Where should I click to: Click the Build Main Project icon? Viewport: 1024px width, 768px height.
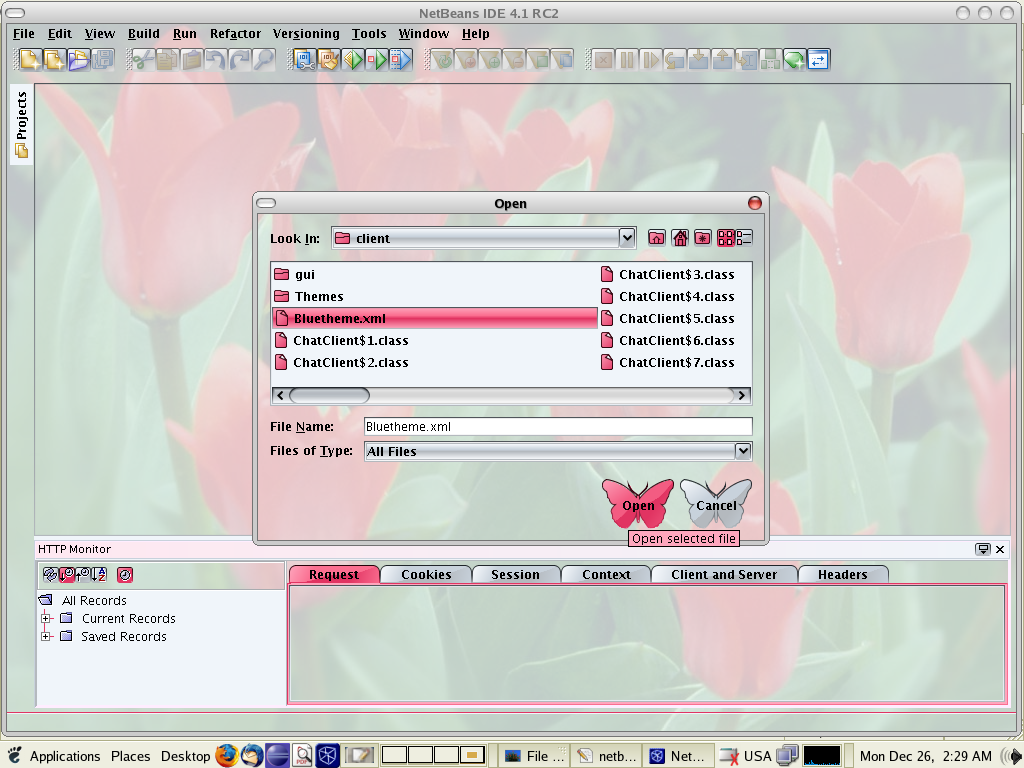pos(305,60)
